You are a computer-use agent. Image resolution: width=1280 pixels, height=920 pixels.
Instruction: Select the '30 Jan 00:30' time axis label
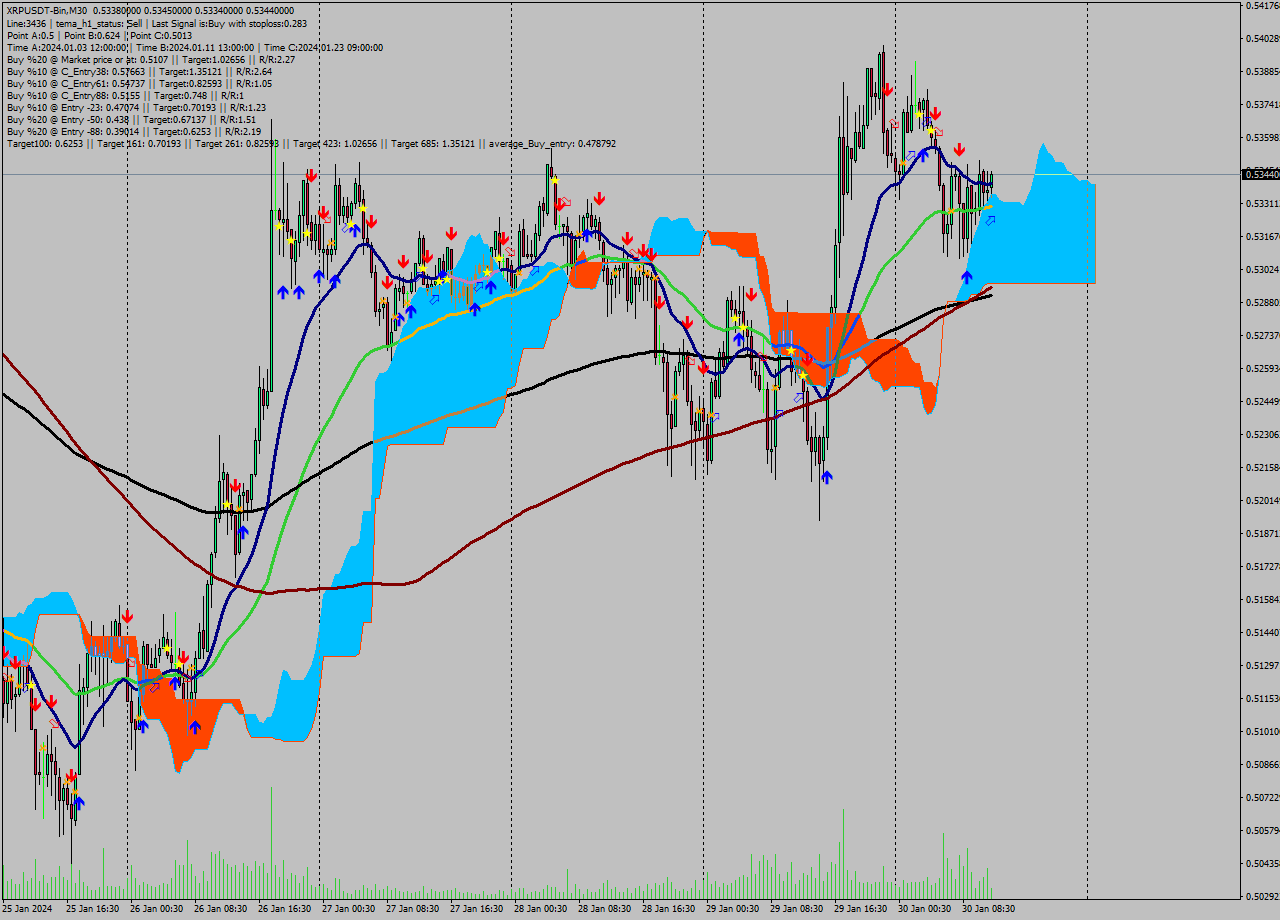pyautogui.click(x=924, y=909)
